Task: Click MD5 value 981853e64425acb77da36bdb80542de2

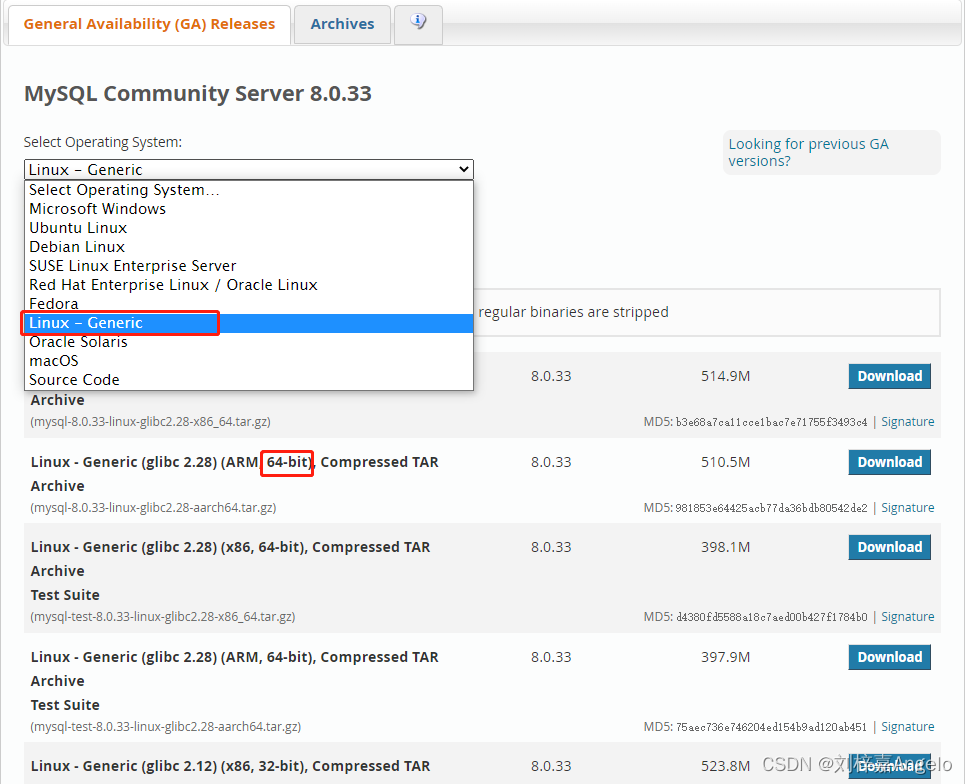Action: 772,508
